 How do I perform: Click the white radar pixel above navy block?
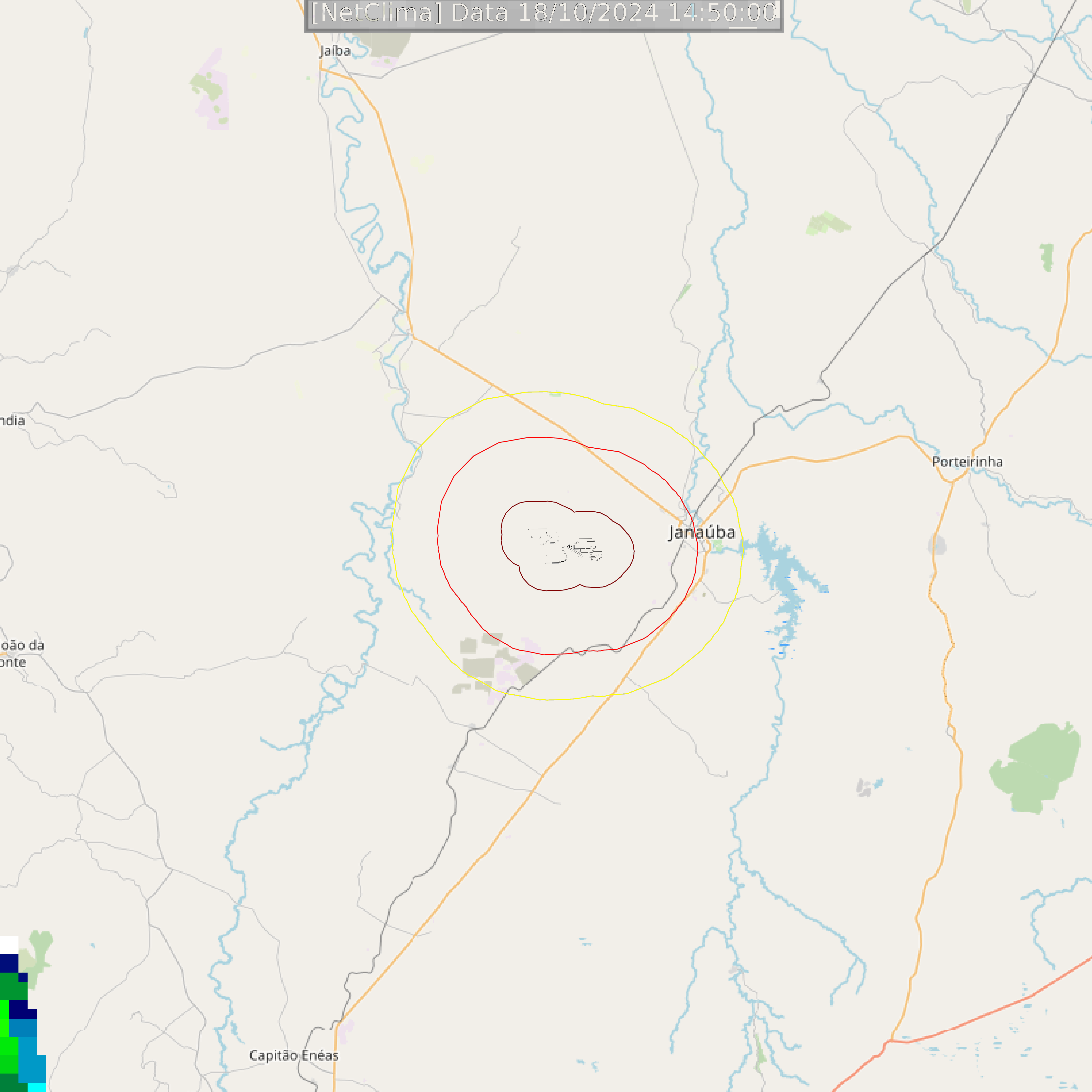pyautogui.click(x=9, y=945)
